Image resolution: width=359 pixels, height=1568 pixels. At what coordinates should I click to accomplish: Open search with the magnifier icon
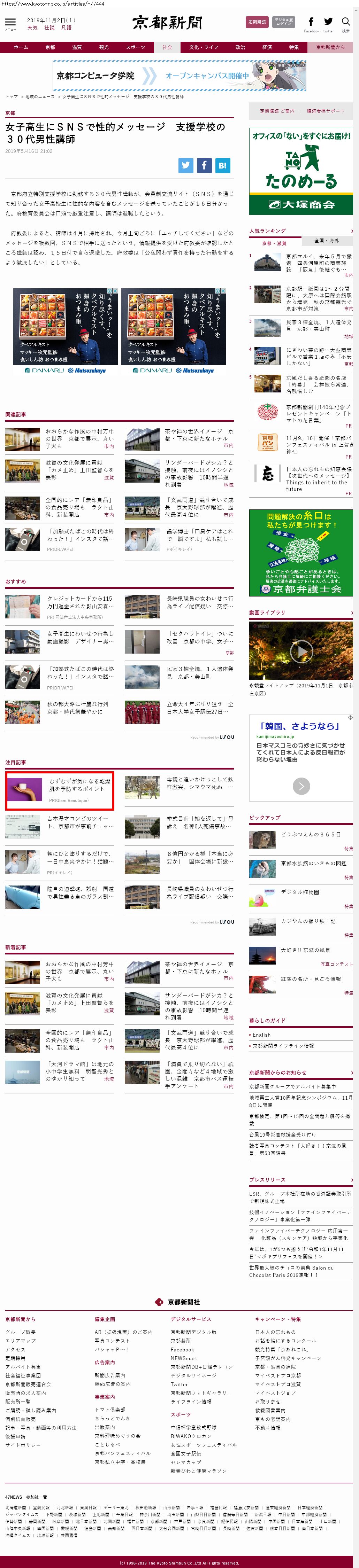pos(346,23)
